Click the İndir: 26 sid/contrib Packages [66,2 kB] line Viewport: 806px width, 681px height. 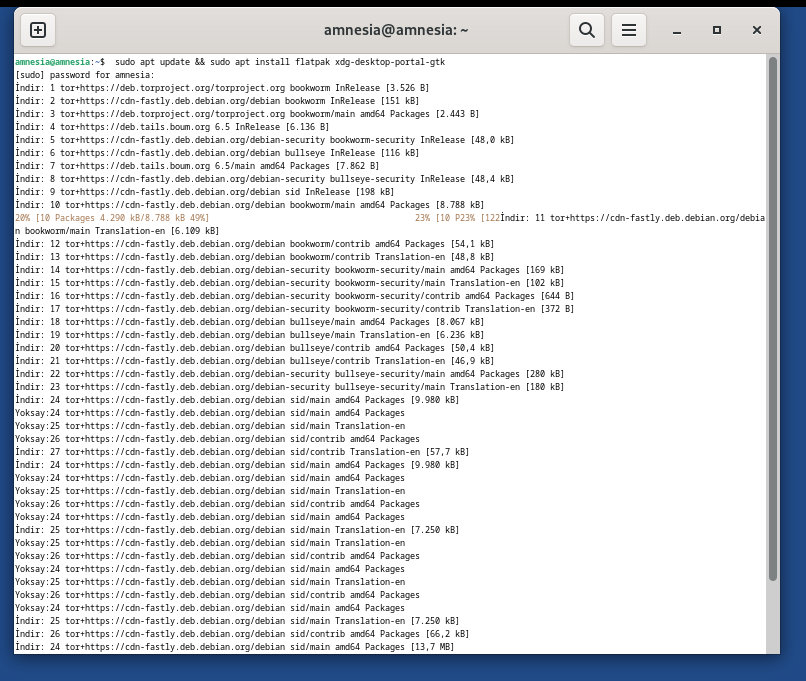tap(242, 634)
